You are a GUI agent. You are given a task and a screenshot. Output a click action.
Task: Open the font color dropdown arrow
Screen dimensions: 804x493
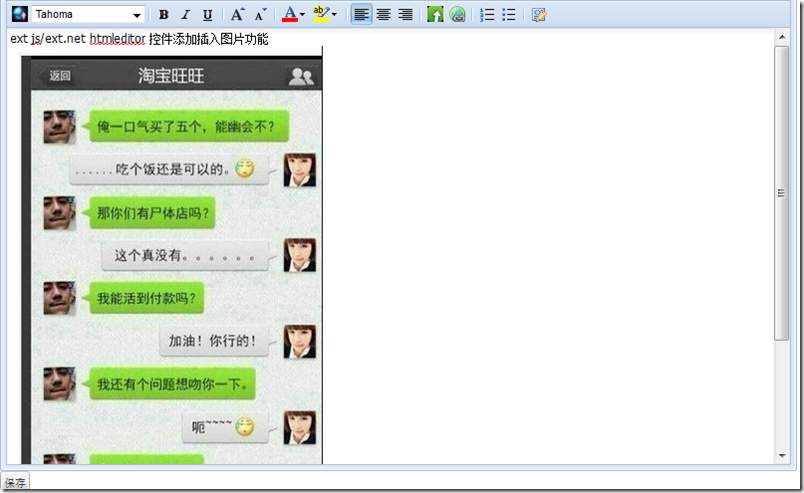click(303, 14)
